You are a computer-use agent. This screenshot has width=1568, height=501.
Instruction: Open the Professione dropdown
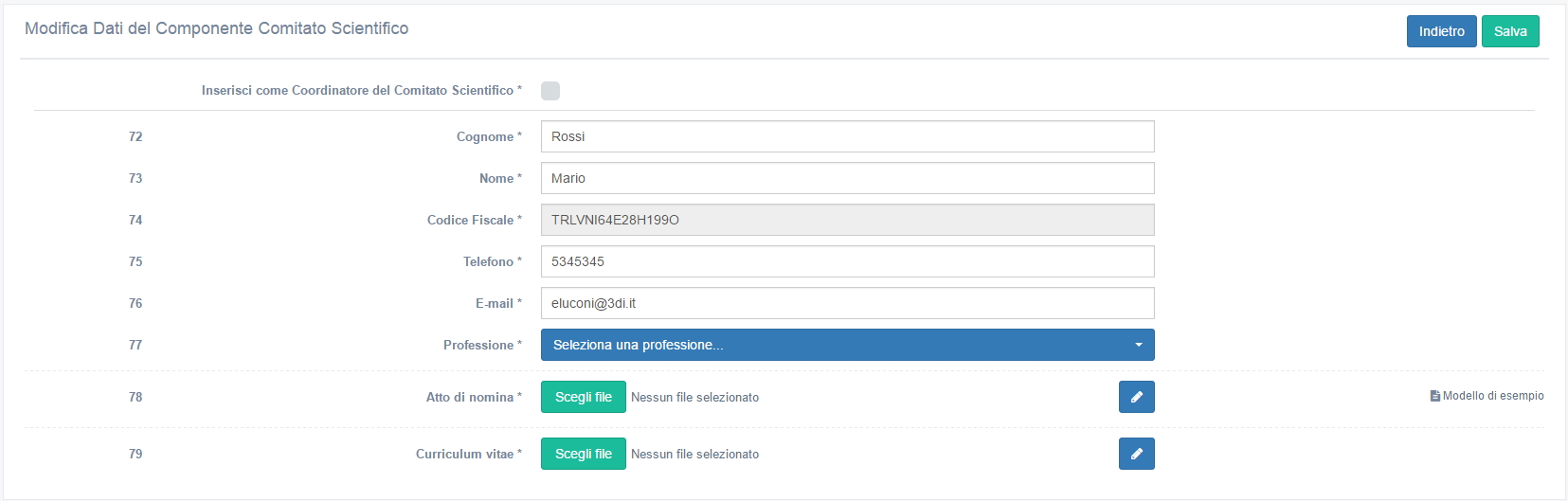pos(847,345)
